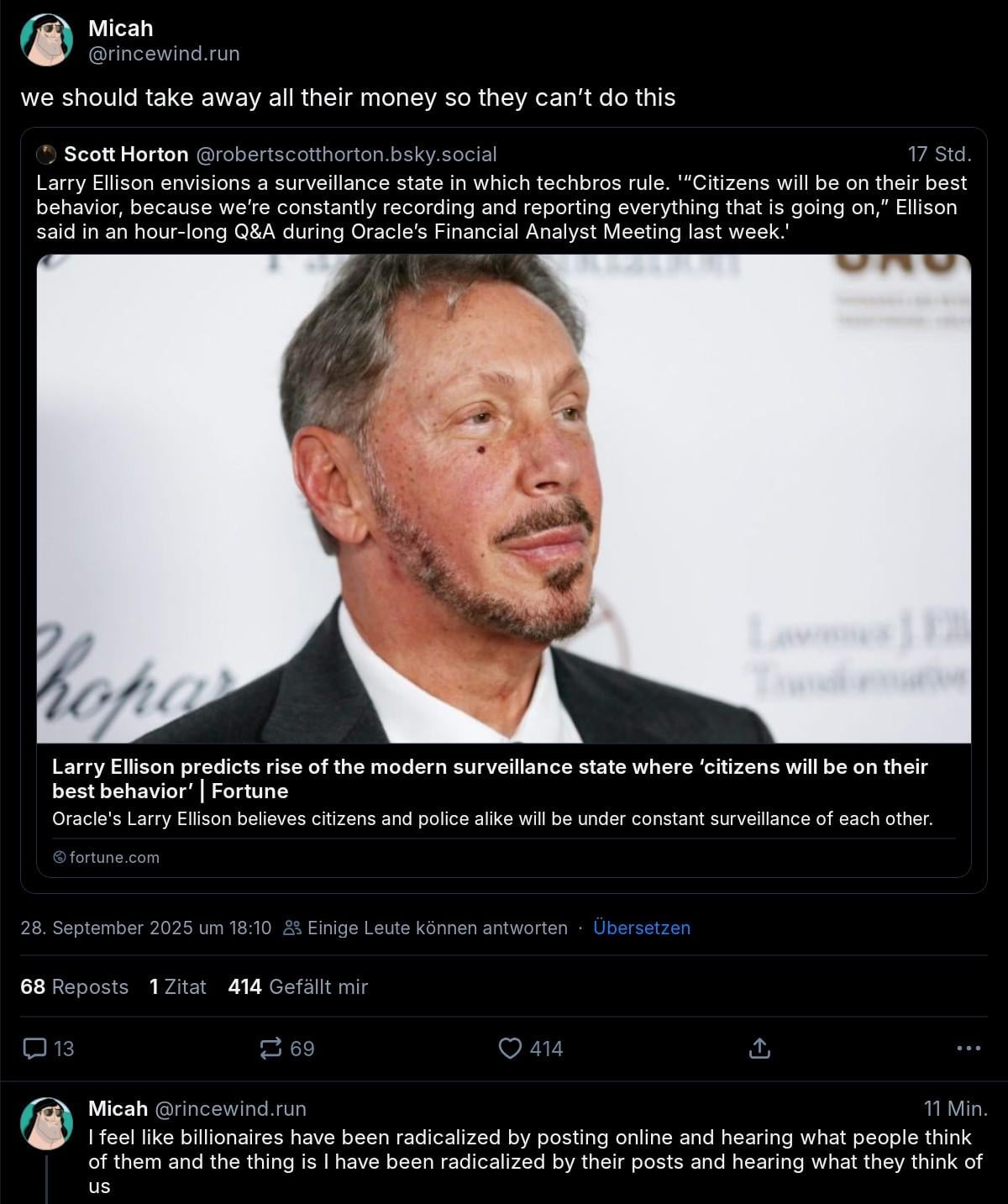Screen dimensions: 1008x1204
Task: Open Micah's avatar on the reply post
Action: (46, 1123)
